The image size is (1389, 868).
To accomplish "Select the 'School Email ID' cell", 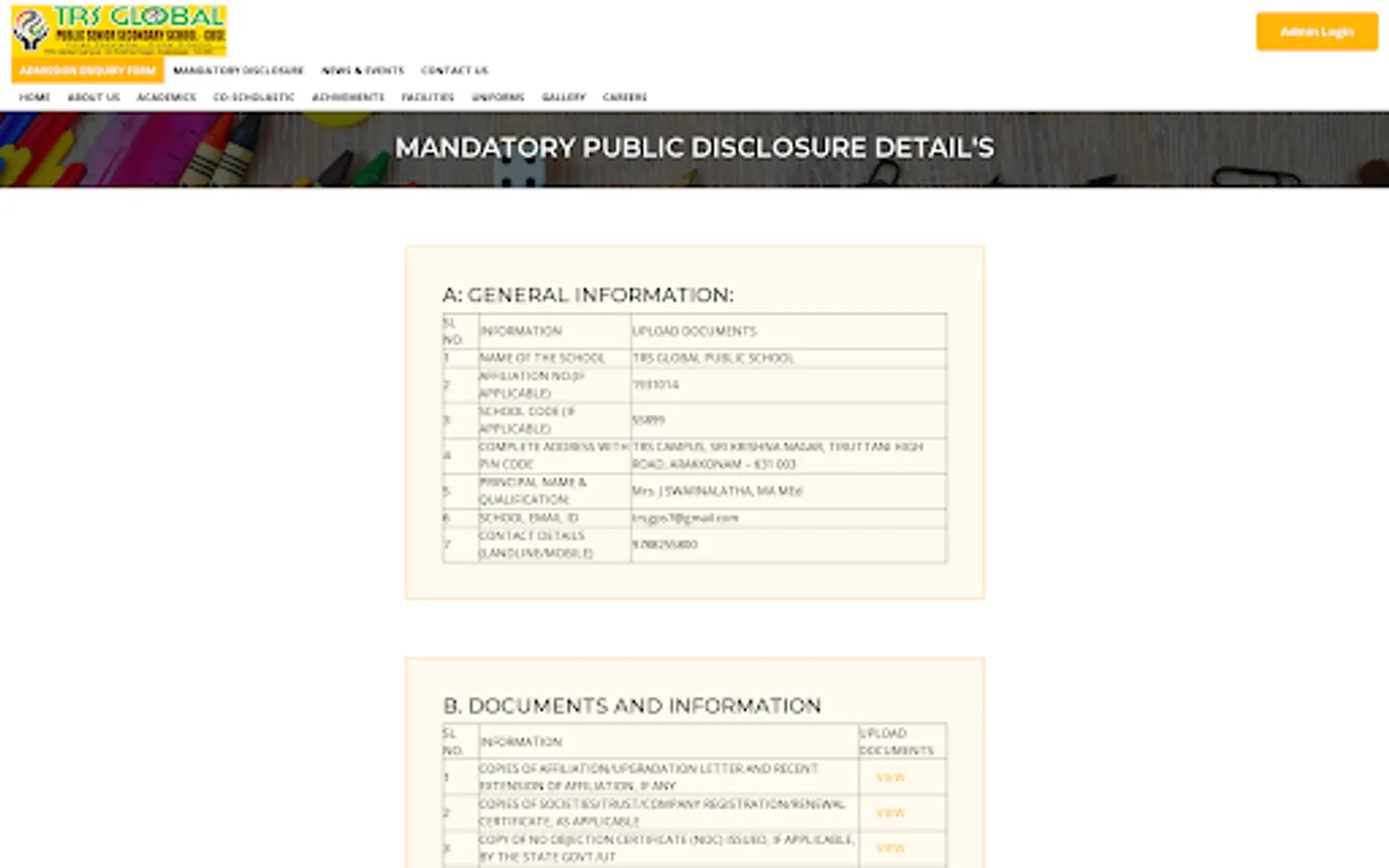I will (x=555, y=518).
